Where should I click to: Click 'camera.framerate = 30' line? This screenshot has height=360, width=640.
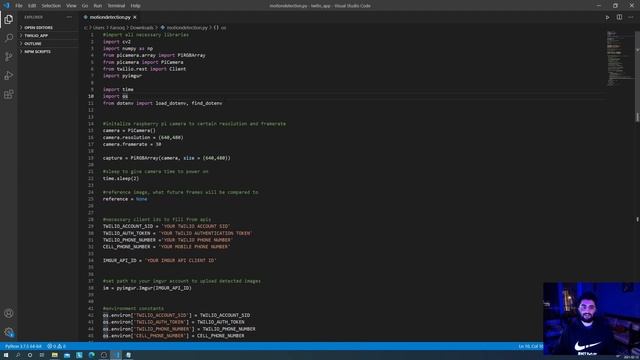pos(132,144)
